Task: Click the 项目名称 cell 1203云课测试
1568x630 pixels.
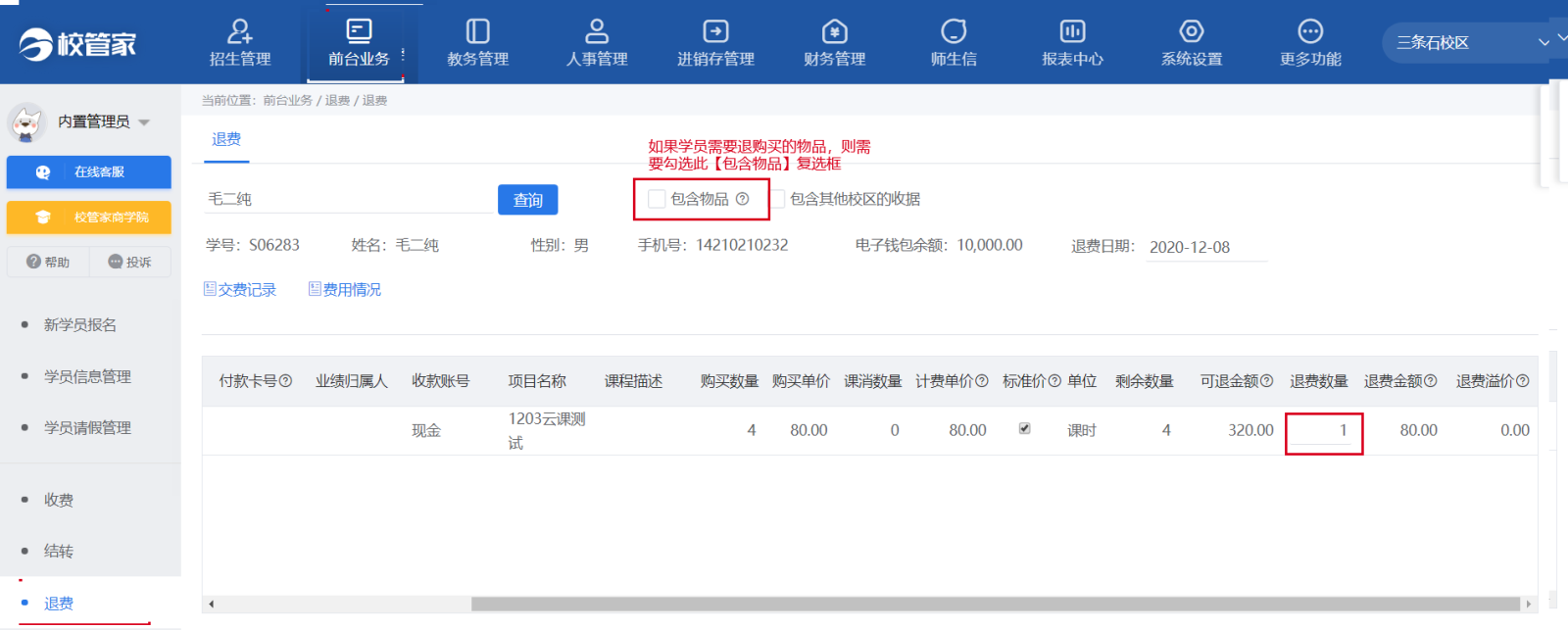Action: tap(547, 430)
